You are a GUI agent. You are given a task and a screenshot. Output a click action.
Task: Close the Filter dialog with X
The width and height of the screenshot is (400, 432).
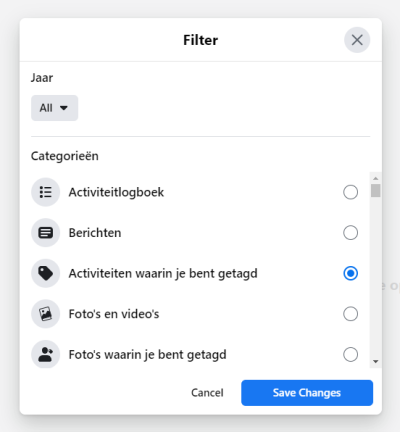357,40
